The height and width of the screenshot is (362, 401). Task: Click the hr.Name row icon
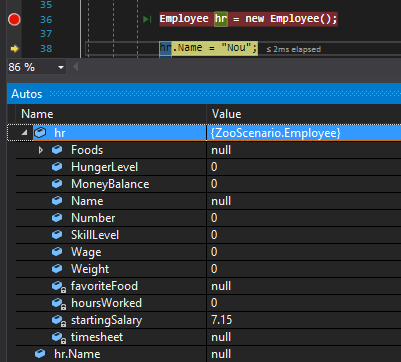tap(40, 354)
